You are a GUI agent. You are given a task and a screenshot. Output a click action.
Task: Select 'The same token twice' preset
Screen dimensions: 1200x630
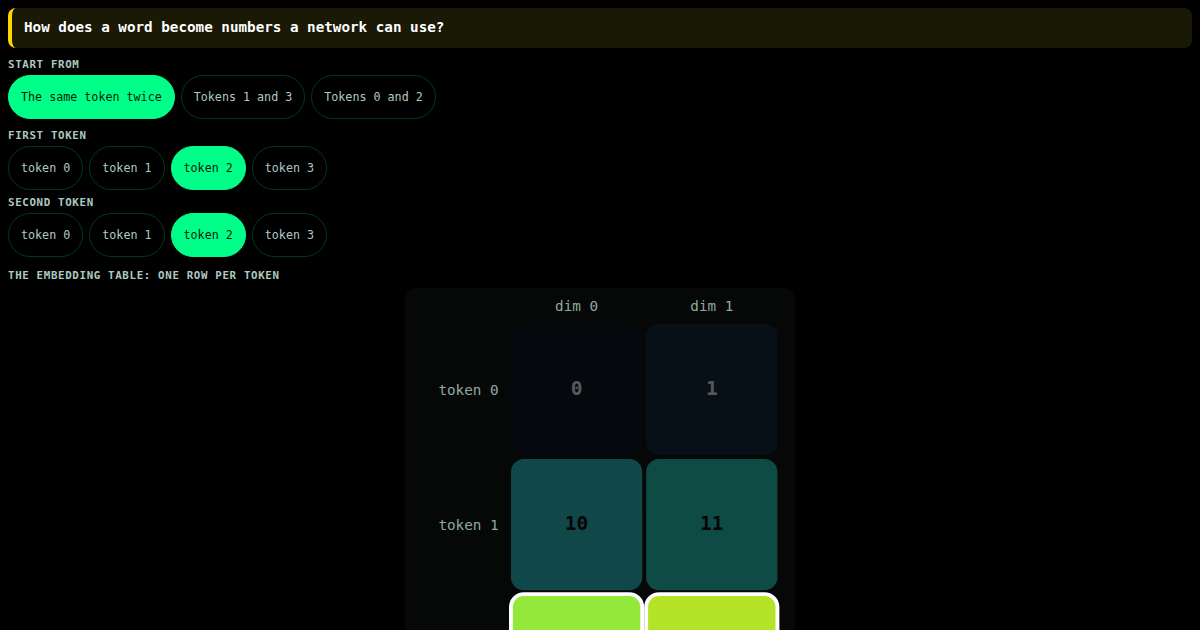91,97
